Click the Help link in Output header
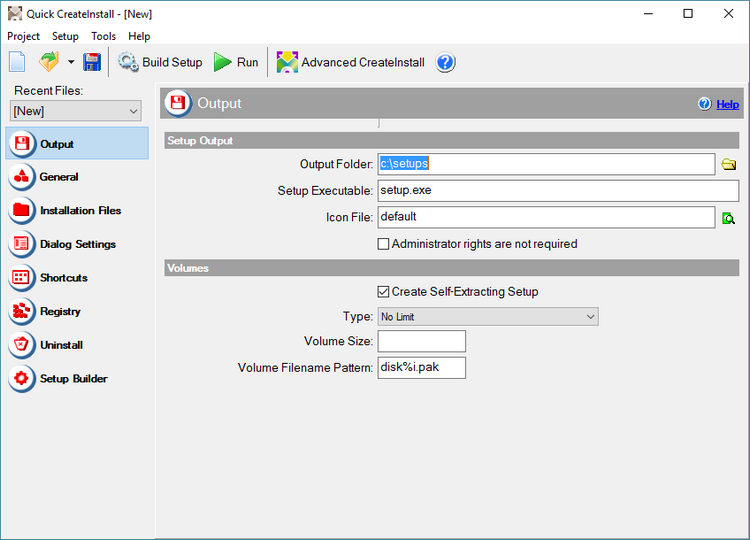Screen dimensions: 750x540 click(x=727, y=104)
